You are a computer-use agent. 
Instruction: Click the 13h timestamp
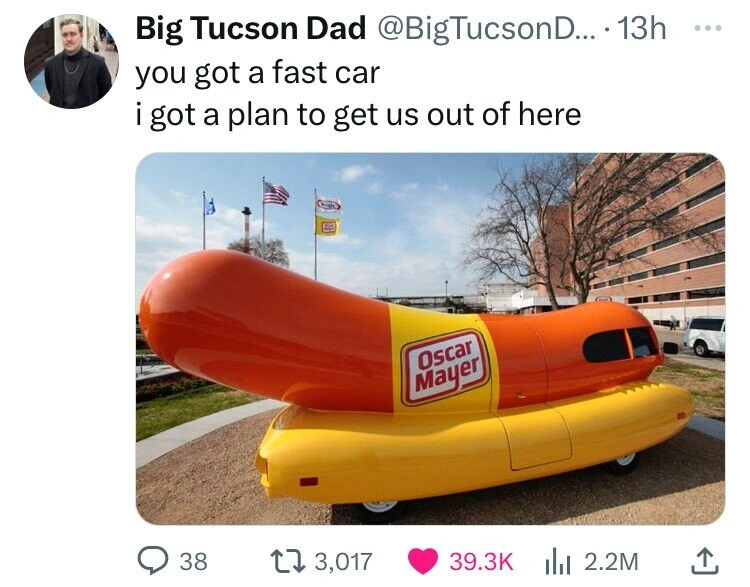tap(641, 28)
